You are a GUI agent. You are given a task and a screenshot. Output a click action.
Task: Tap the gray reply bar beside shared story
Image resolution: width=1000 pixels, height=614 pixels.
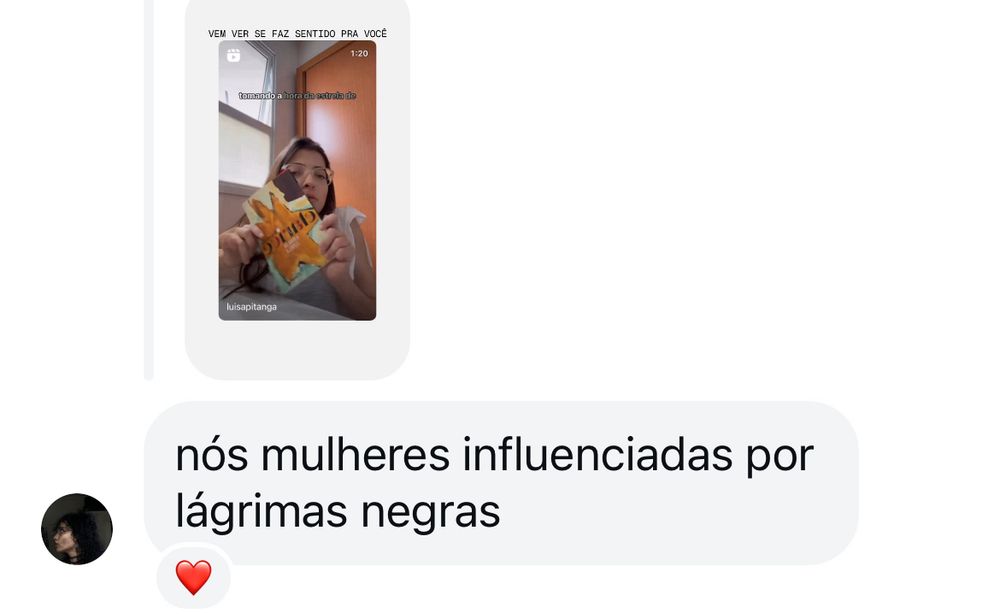point(149,189)
